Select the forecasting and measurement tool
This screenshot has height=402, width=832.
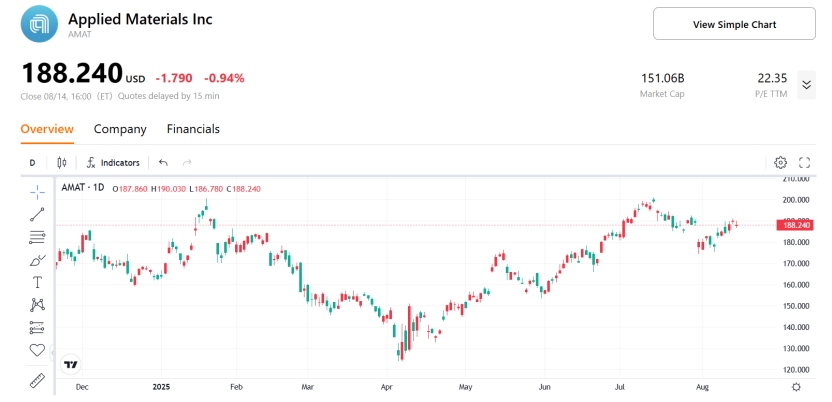37,327
